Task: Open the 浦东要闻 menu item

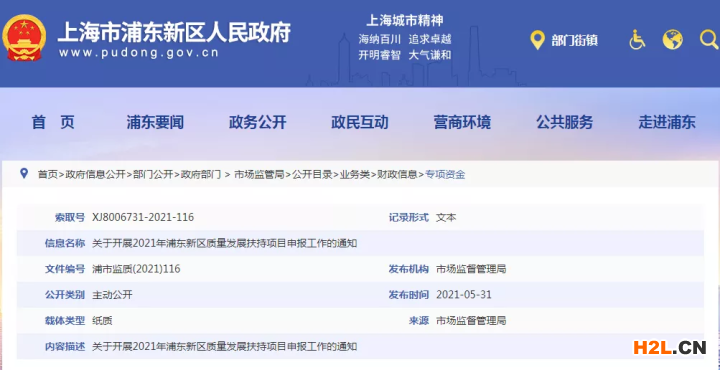Action: pyautogui.click(x=155, y=122)
